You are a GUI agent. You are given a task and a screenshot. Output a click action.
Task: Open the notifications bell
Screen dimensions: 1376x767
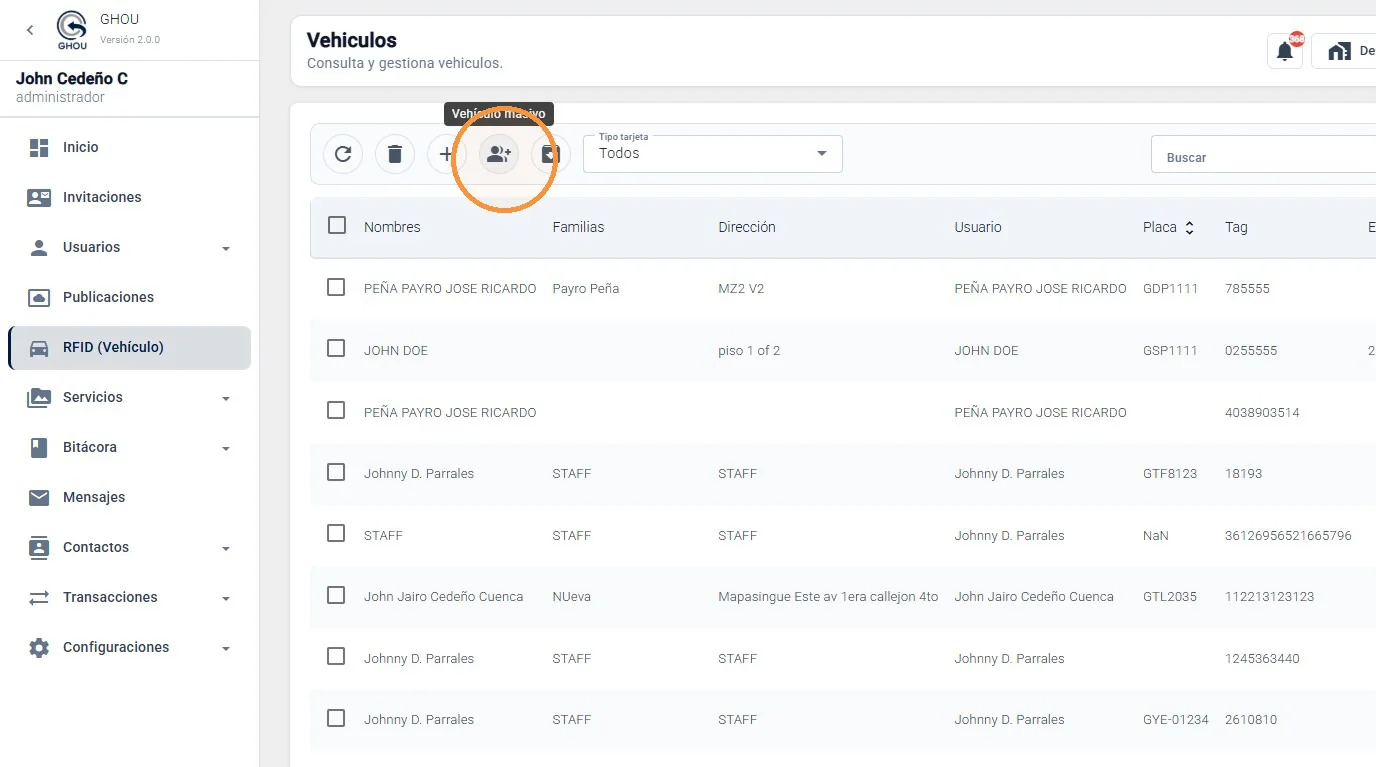(1285, 52)
